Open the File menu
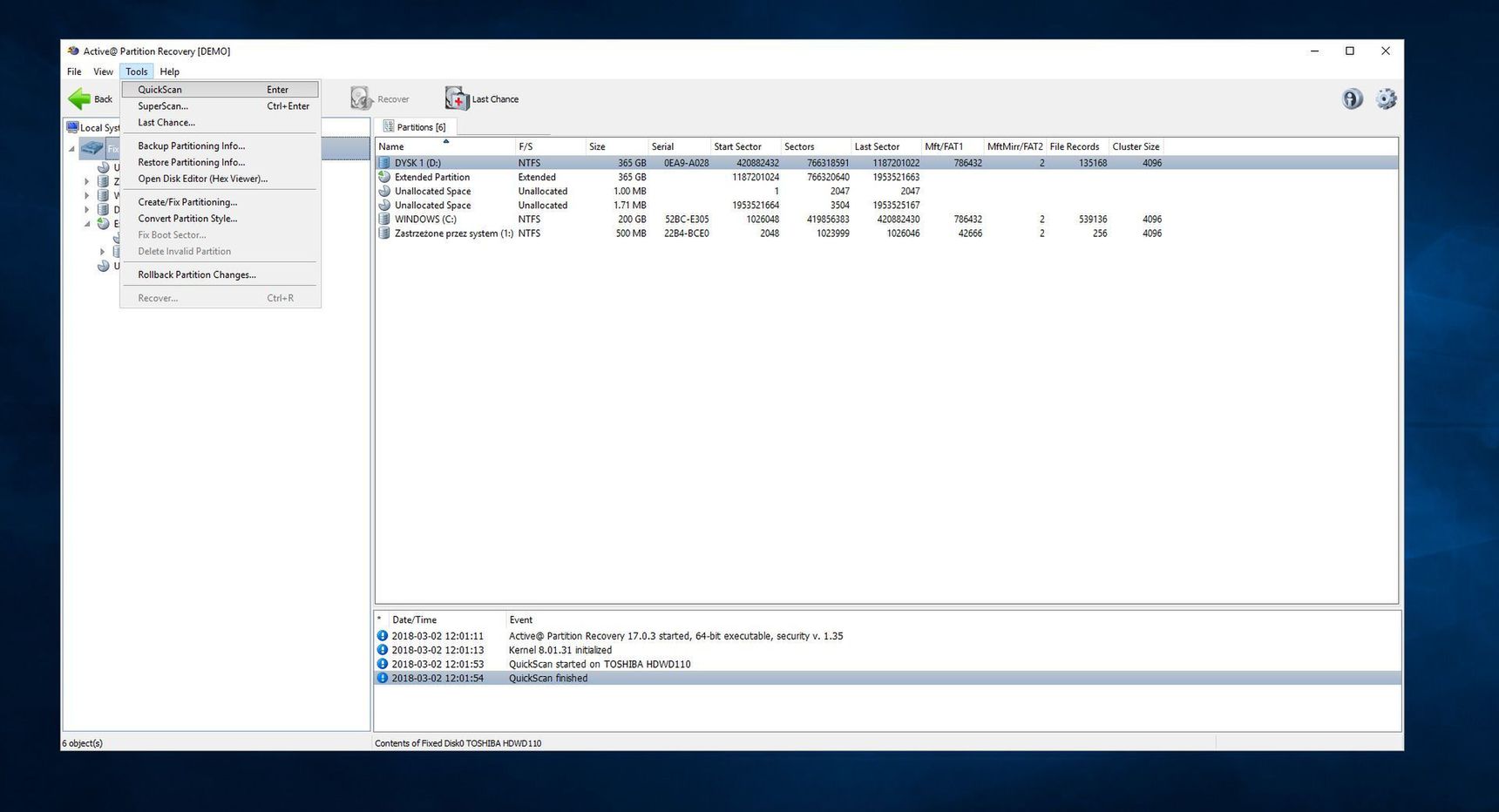1499x812 pixels. (74, 71)
